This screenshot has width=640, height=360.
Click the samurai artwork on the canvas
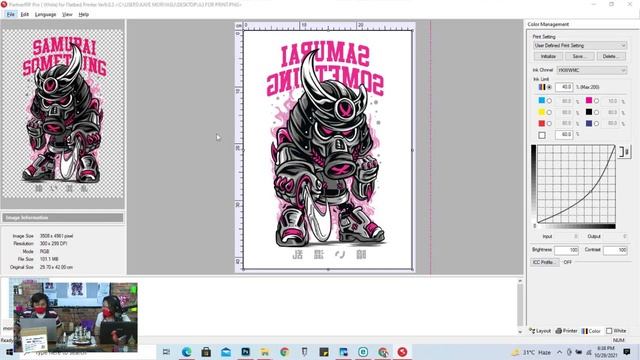[328, 150]
